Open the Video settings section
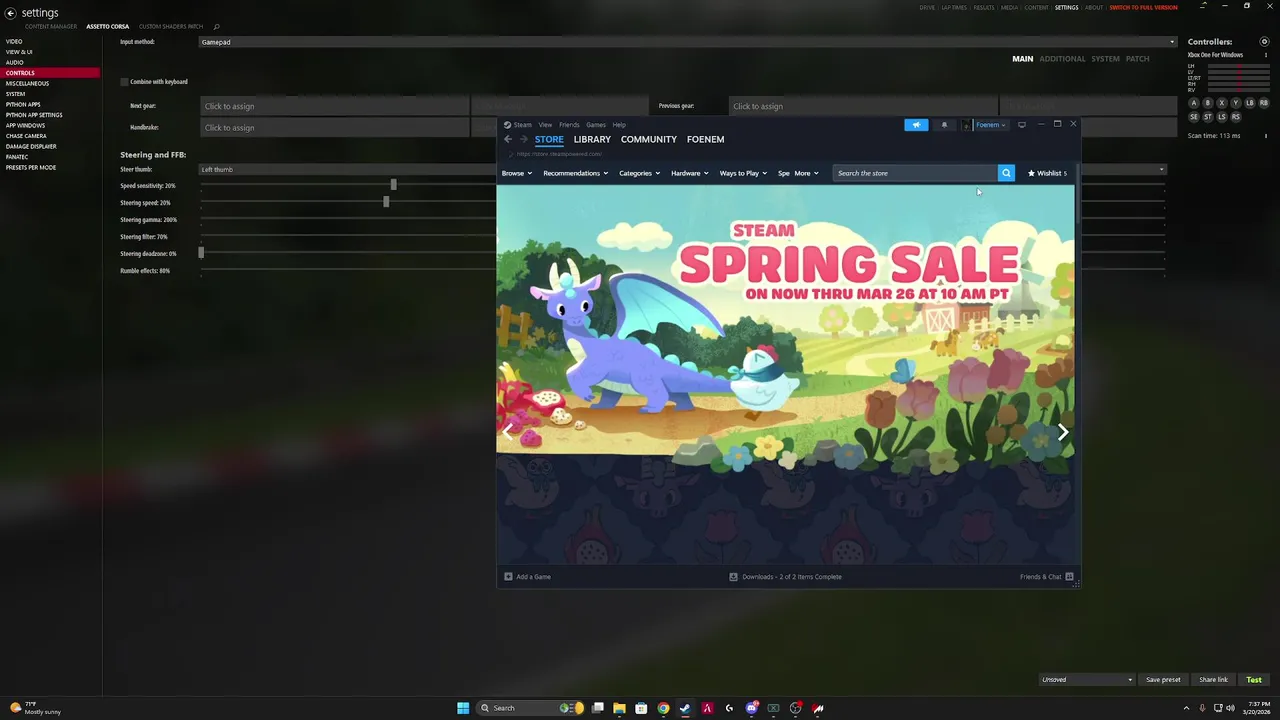Screen dimensions: 1280x720 pos(14,41)
